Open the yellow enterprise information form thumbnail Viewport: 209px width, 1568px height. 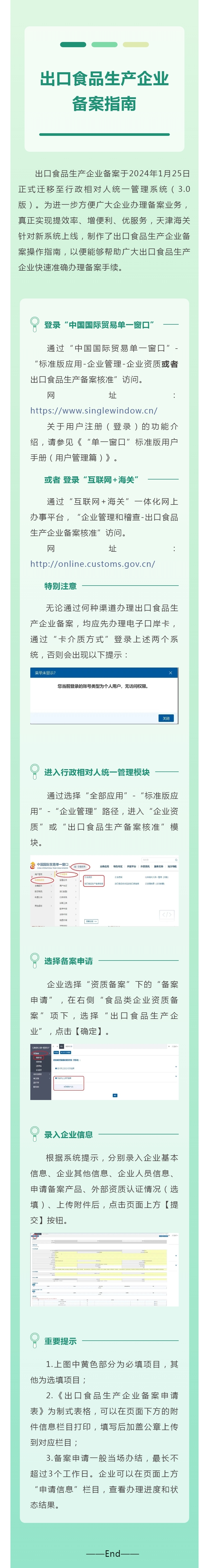click(104, 1268)
